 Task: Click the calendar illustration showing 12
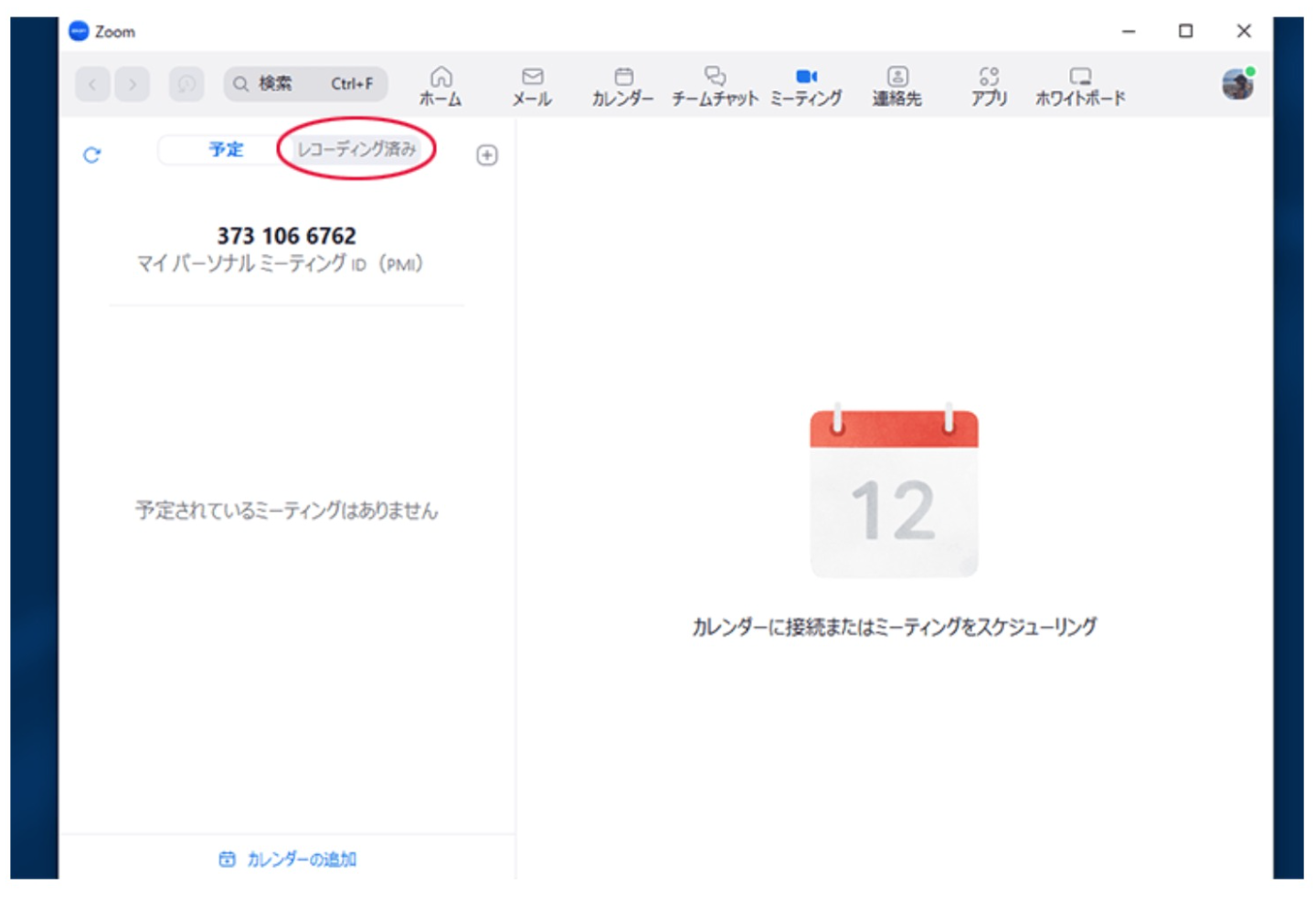click(893, 493)
